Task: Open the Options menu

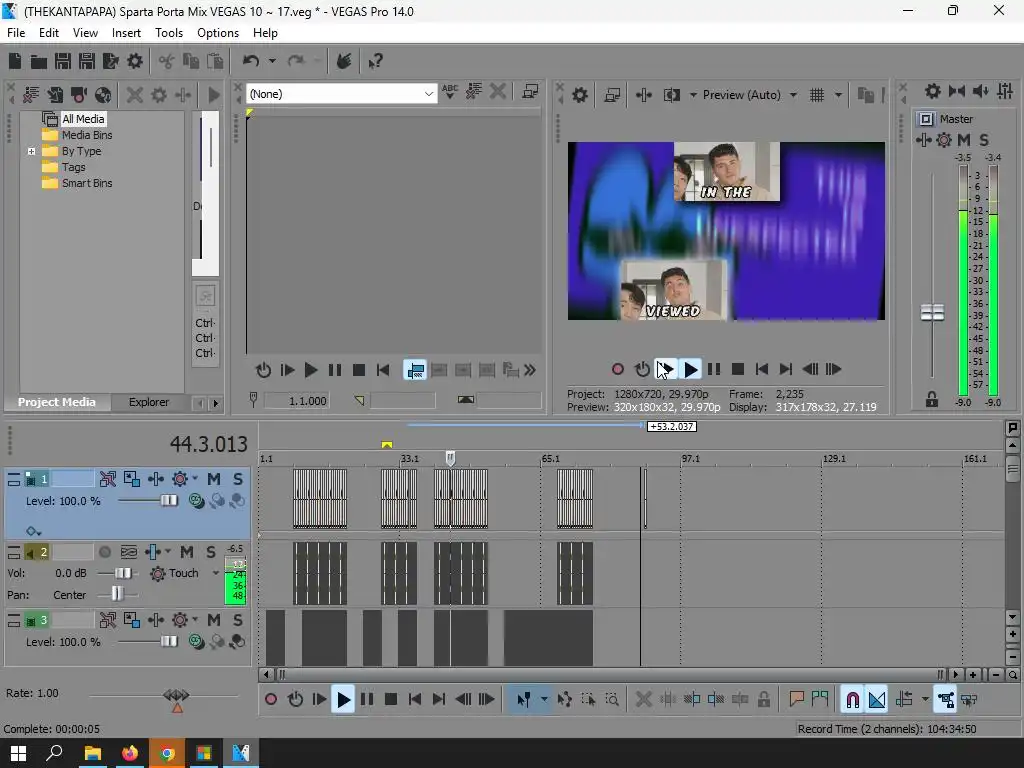Action: [217, 33]
